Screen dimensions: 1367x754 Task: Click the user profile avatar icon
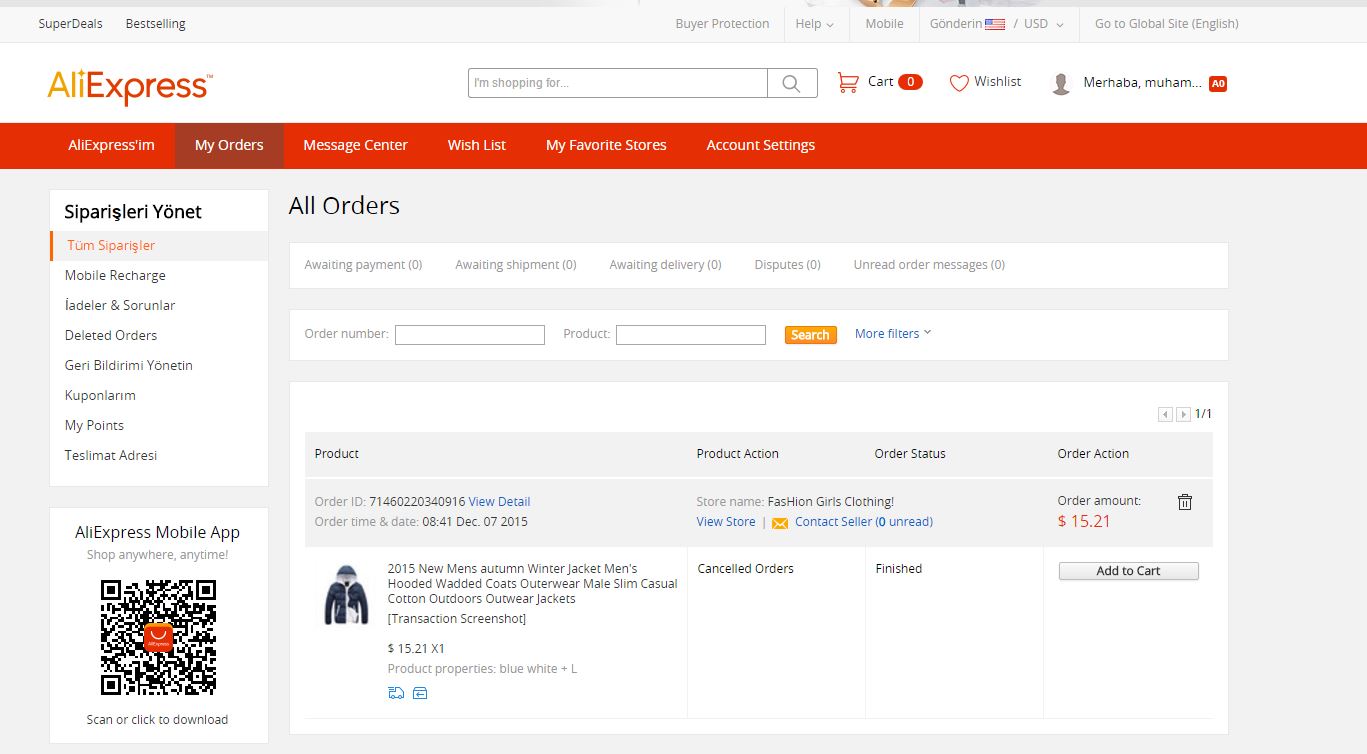[x=1061, y=84]
